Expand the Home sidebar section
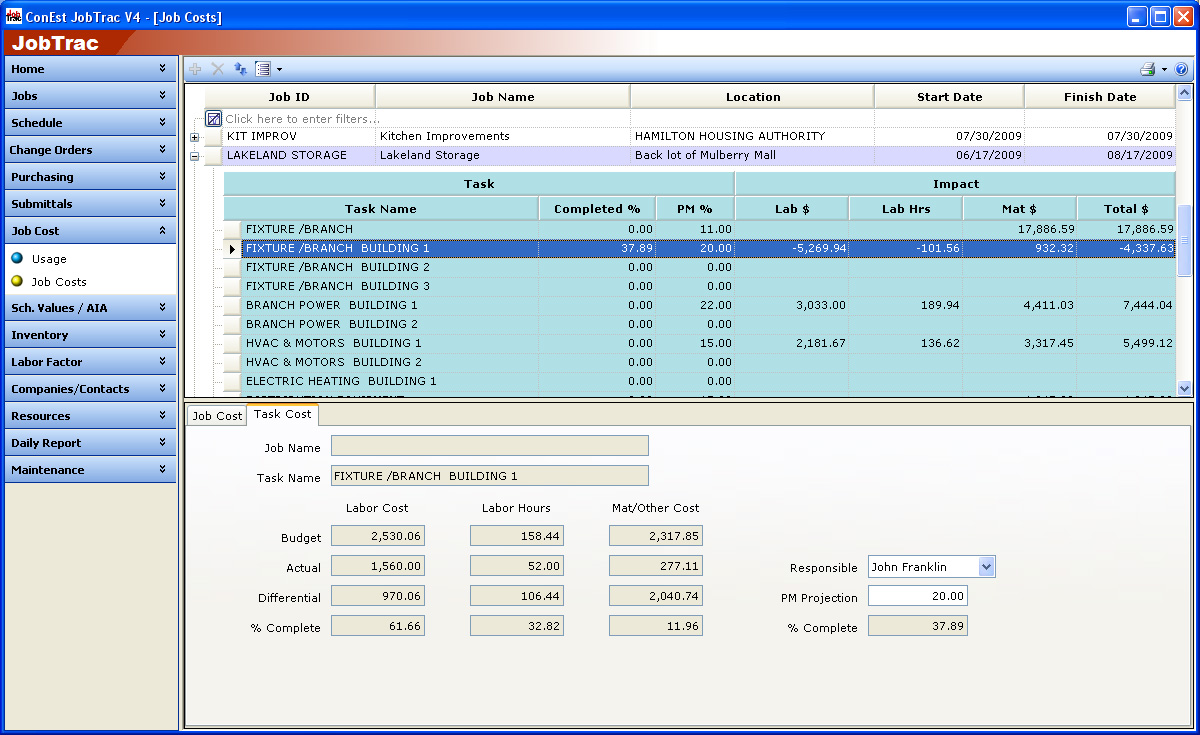The image size is (1200, 735). (90, 69)
